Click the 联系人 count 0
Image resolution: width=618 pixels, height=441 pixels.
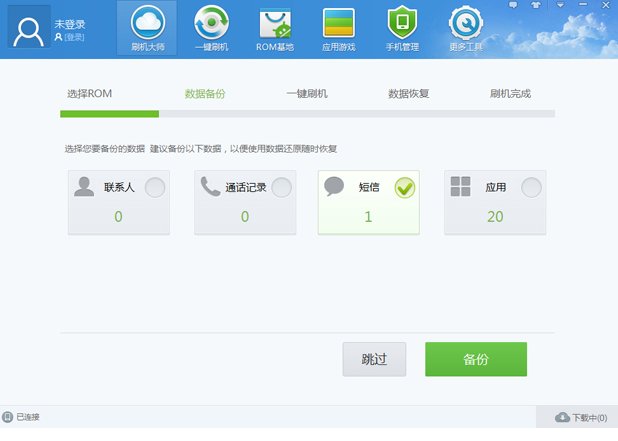coord(118,217)
